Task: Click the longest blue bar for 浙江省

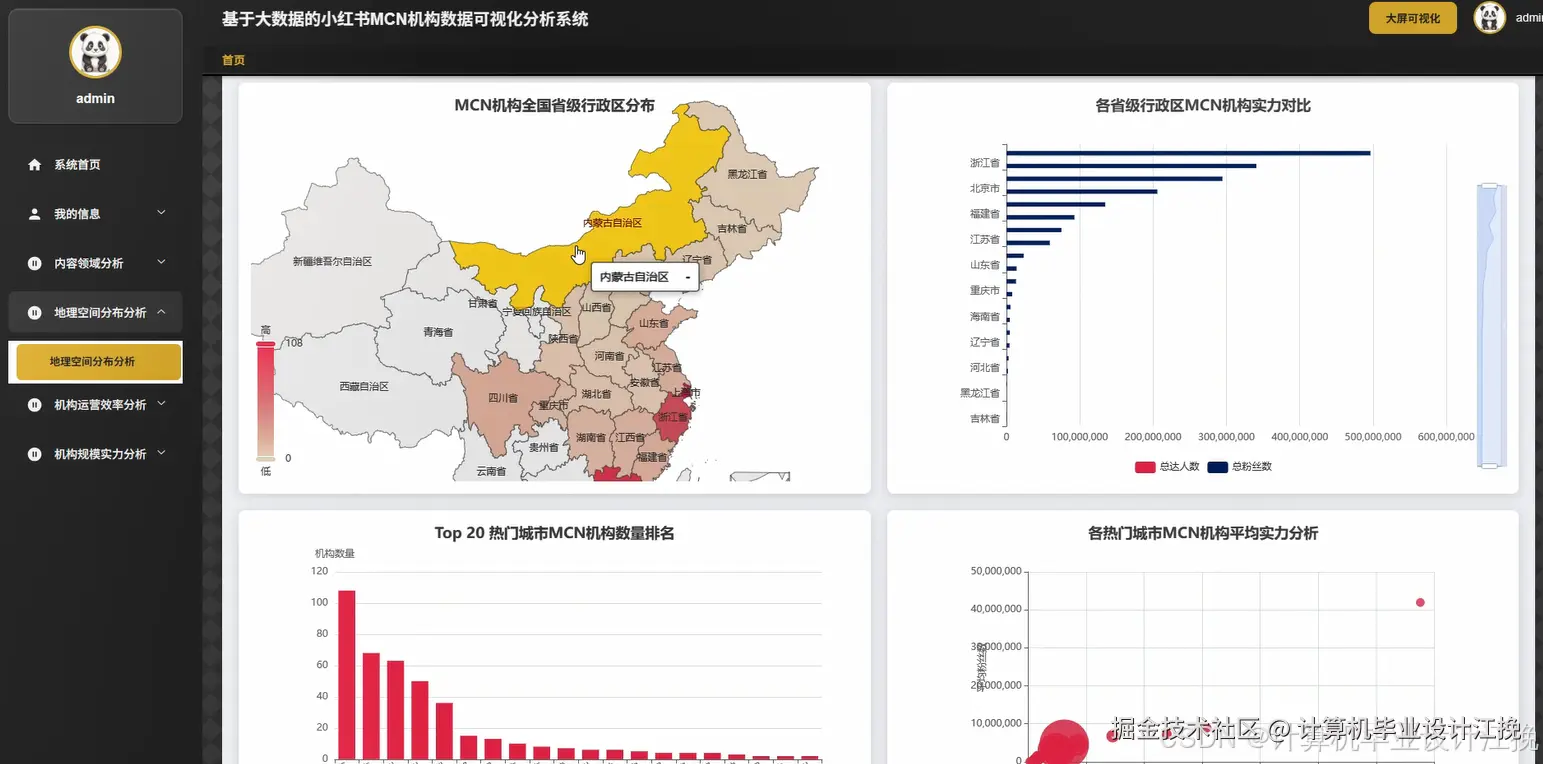Action: [x=1188, y=153]
